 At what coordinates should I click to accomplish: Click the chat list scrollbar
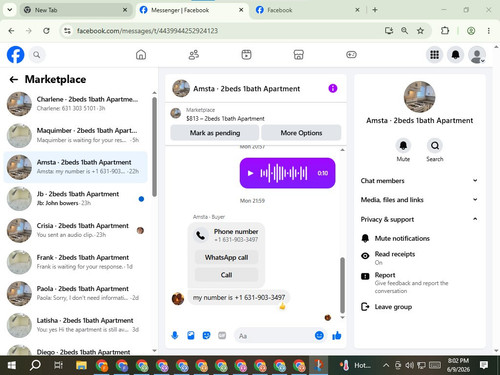point(154,147)
